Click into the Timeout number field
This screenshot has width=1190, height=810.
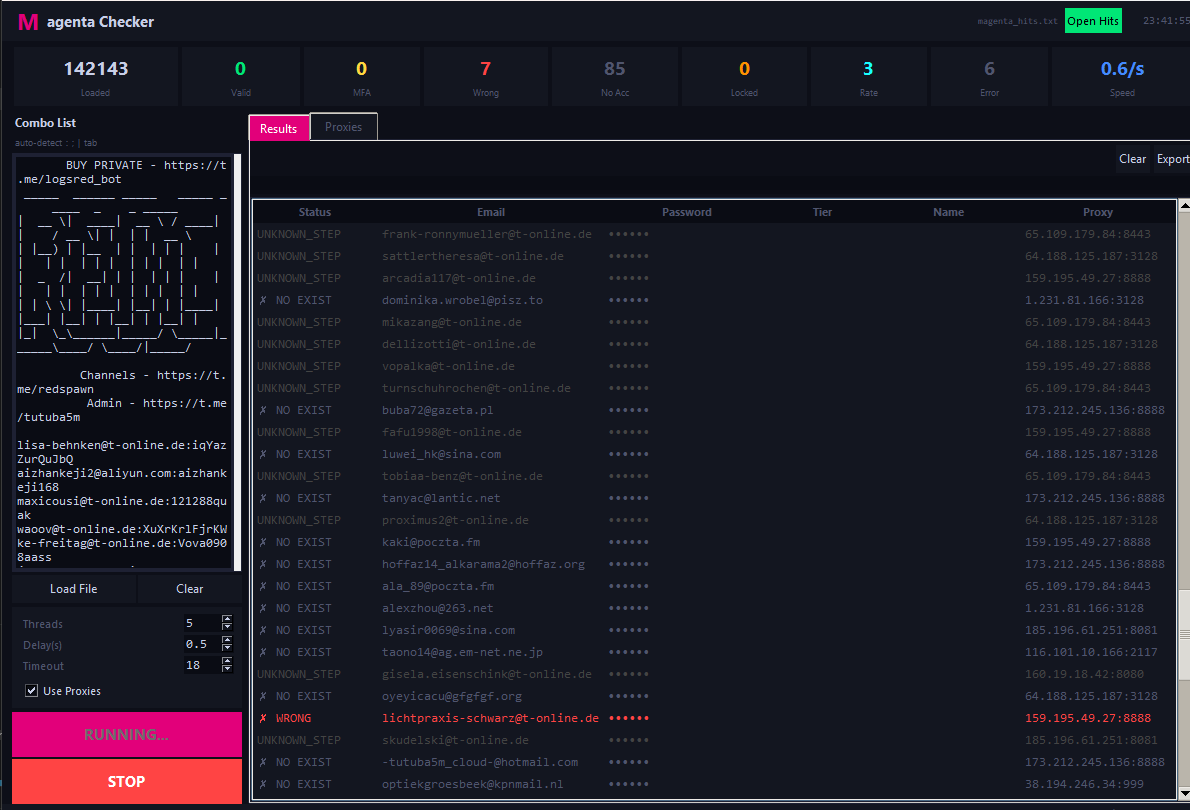point(202,665)
